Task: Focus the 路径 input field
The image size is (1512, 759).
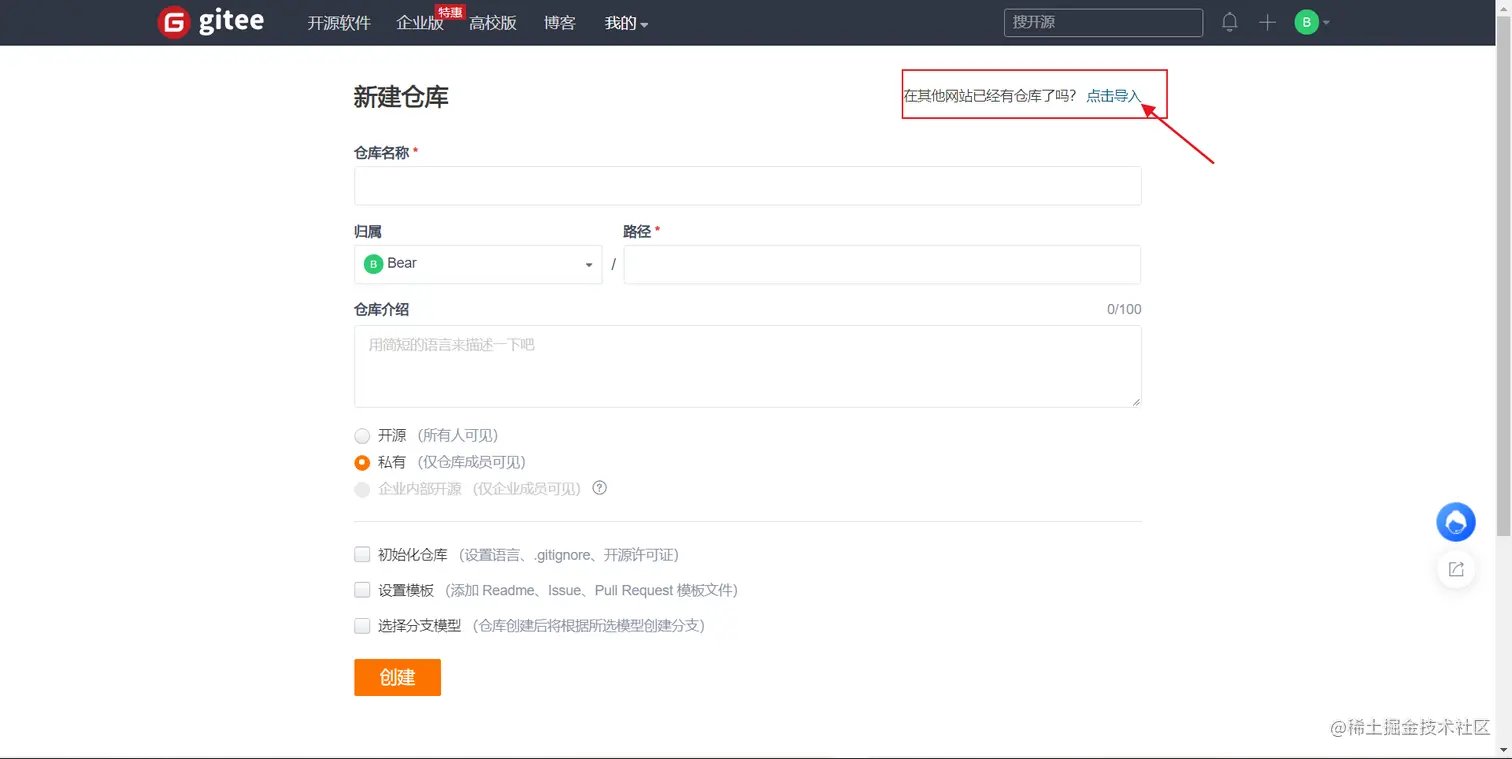Action: [x=882, y=265]
